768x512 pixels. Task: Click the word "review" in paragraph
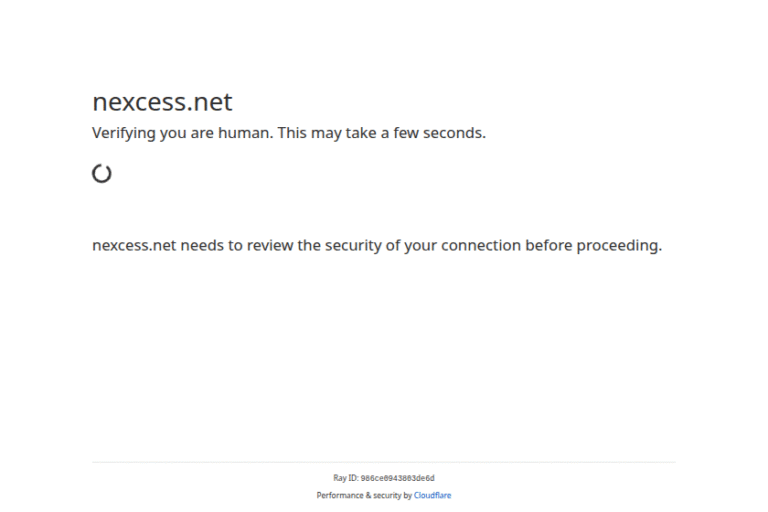(x=269, y=245)
